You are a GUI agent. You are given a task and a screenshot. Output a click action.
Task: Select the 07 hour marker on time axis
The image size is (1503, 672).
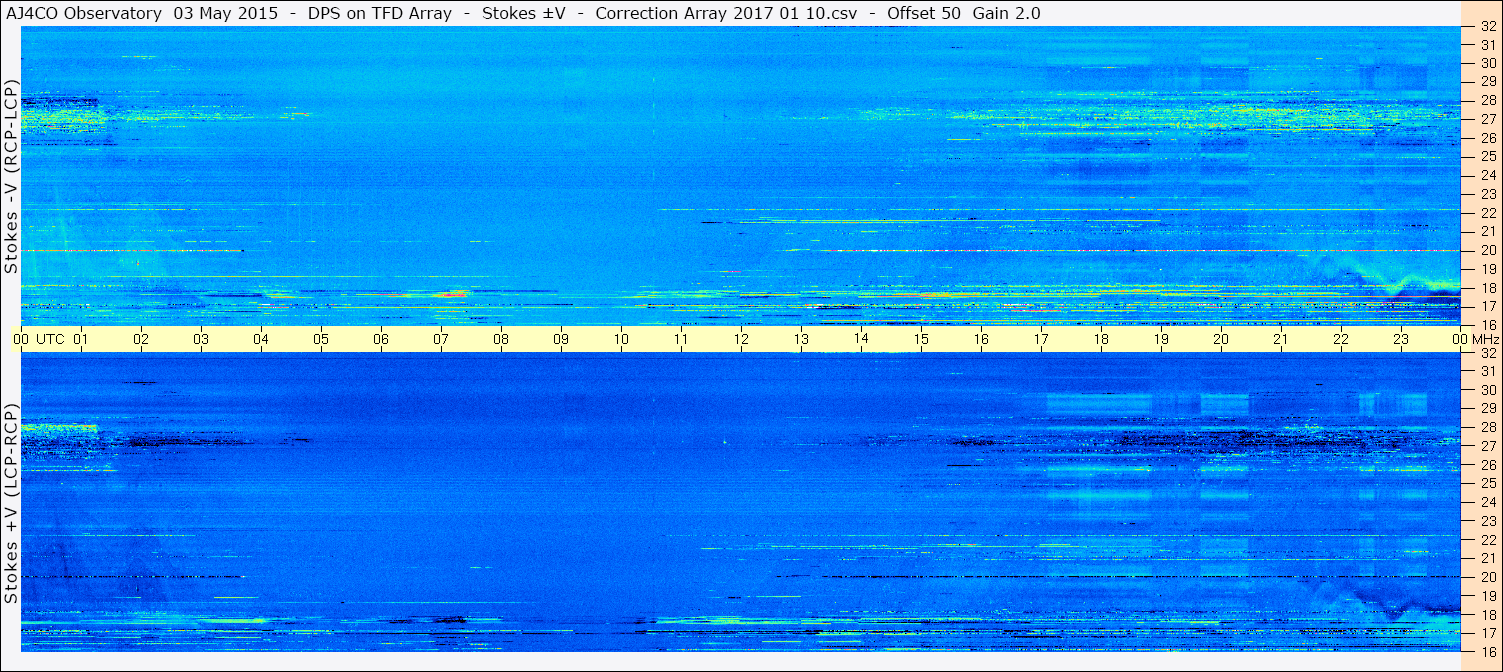441,339
